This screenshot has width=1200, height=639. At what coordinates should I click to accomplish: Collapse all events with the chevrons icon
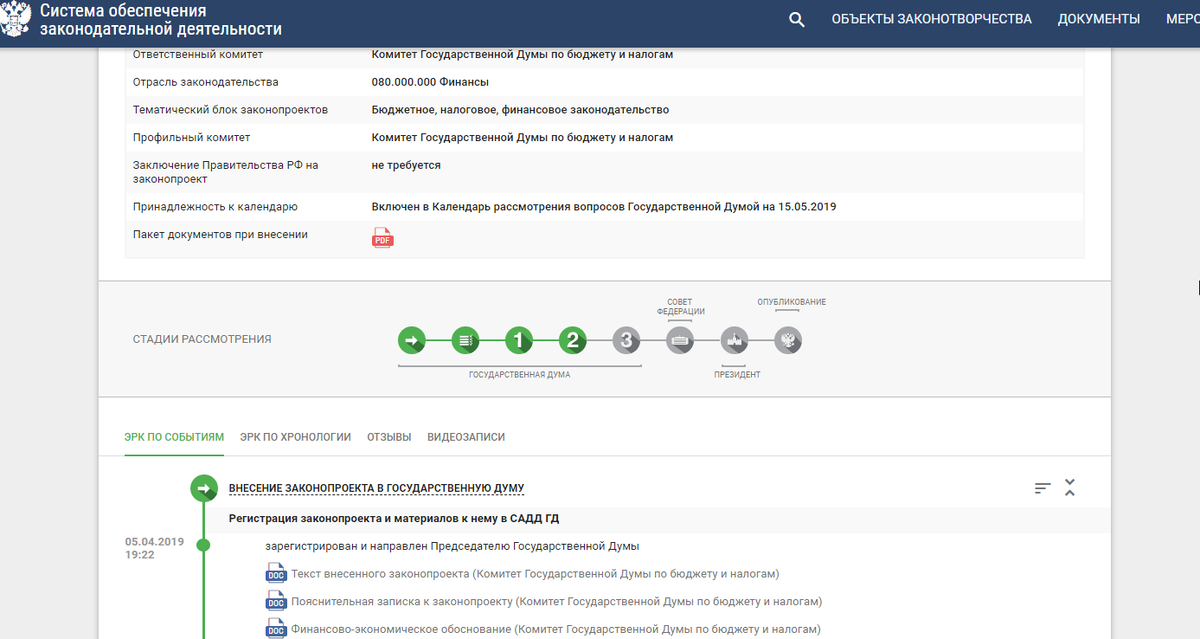coord(1070,488)
